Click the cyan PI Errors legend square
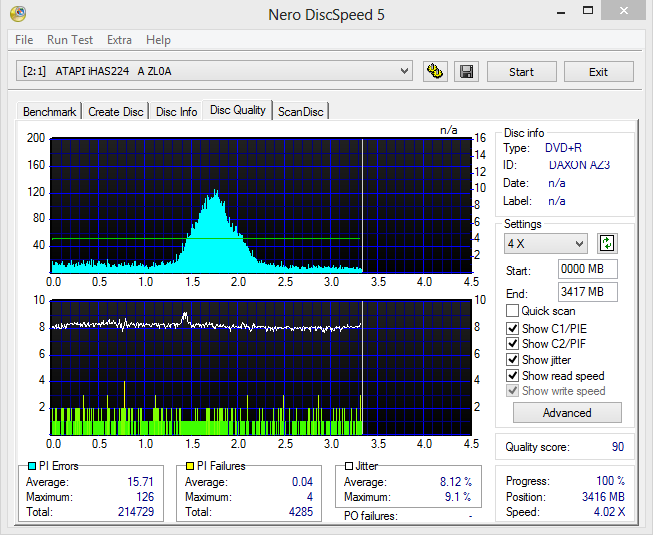This screenshot has height=535, width=653. pos(32,466)
